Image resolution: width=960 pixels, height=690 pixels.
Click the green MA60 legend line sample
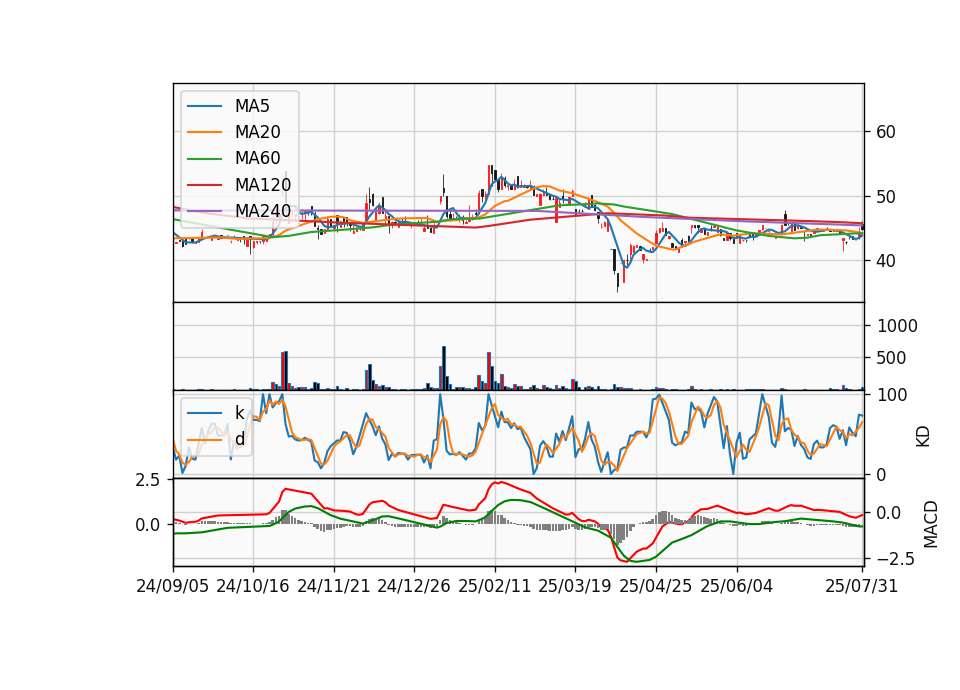point(204,159)
